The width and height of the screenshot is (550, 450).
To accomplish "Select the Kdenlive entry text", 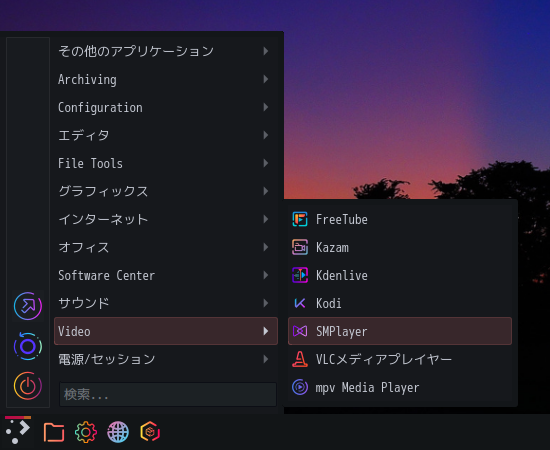I will tap(342, 275).
